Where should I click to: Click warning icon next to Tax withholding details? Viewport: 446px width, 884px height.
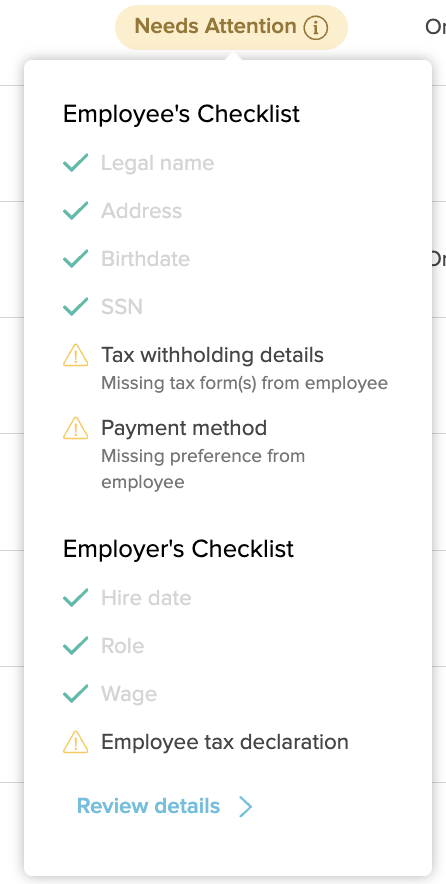tap(76, 356)
